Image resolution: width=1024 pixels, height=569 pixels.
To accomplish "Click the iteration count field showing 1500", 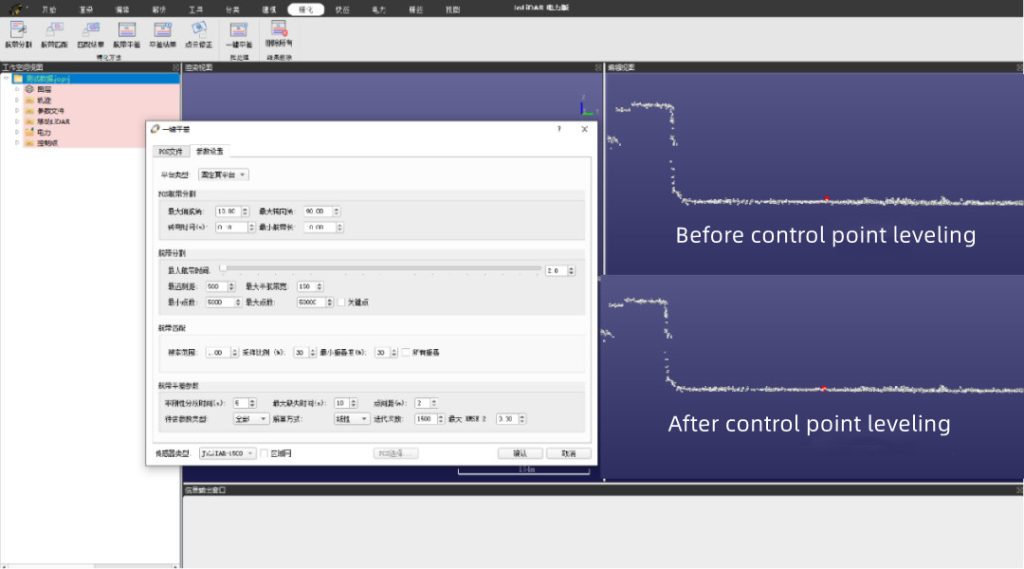I will point(429,419).
